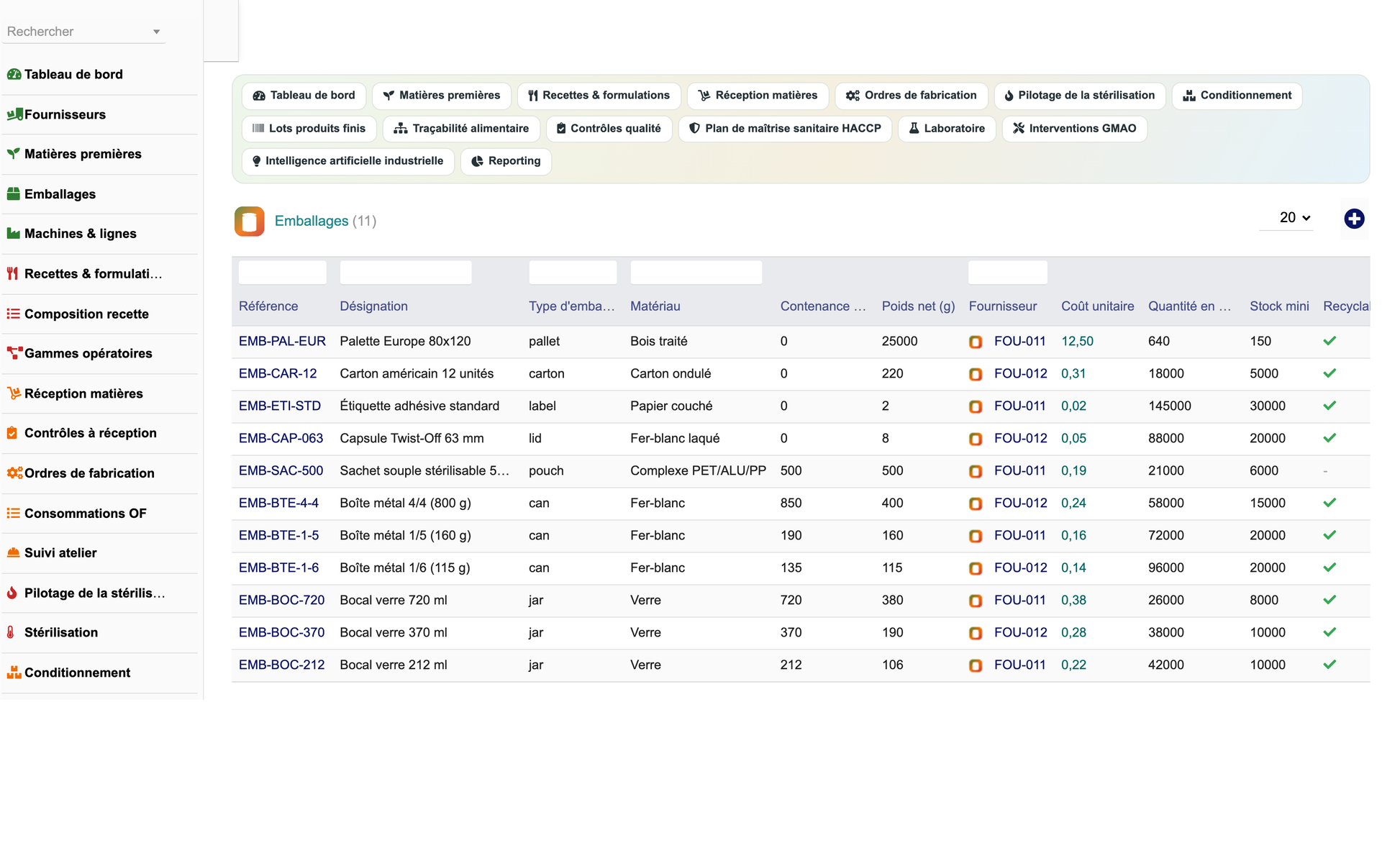This screenshot has height=866, width=1400.
Task: Click supplier icon in EMB-PAL-EUR row
Action: (x=976, y=342)
